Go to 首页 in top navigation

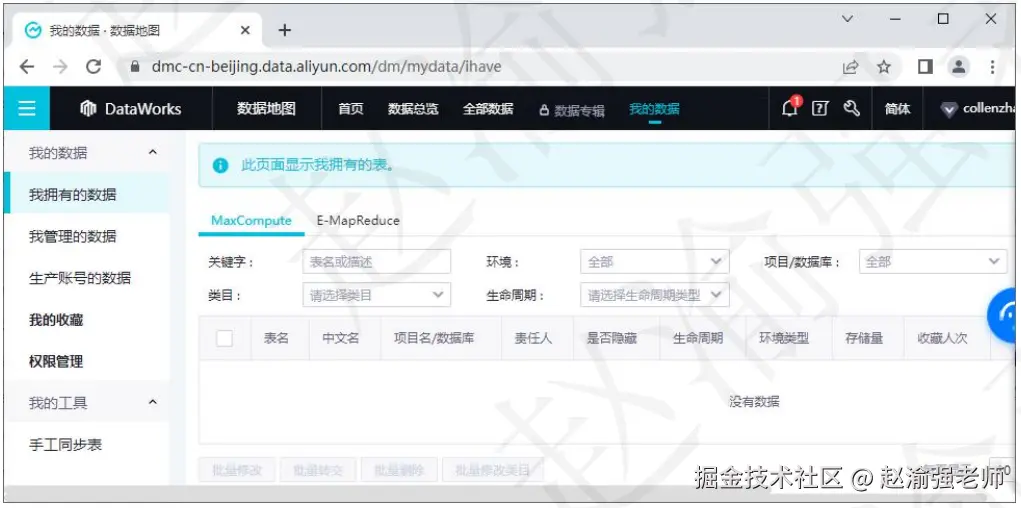pos(351,109)
